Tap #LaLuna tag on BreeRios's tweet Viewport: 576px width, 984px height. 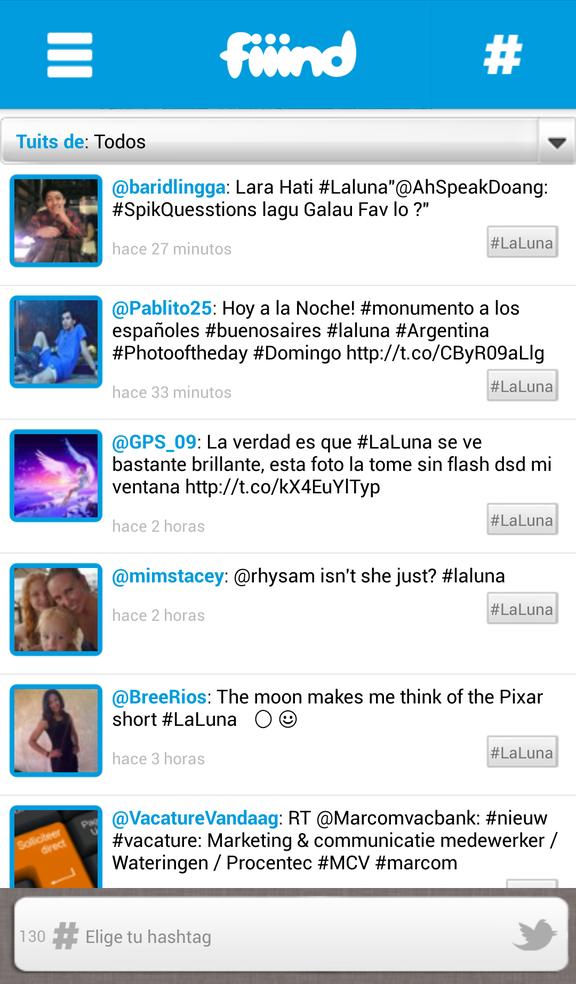522,752
